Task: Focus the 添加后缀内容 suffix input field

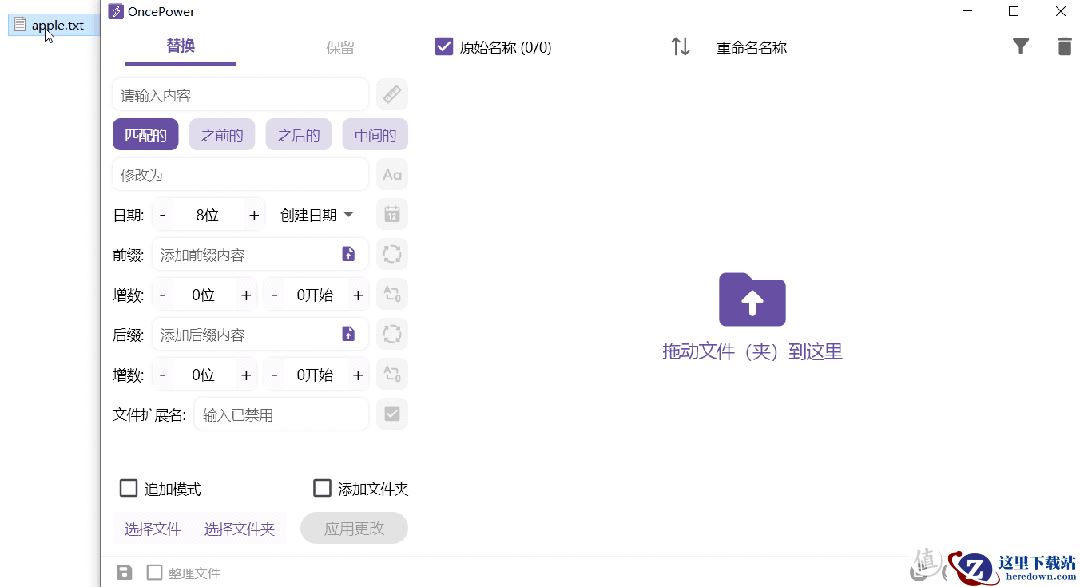Action: point(260,334)
